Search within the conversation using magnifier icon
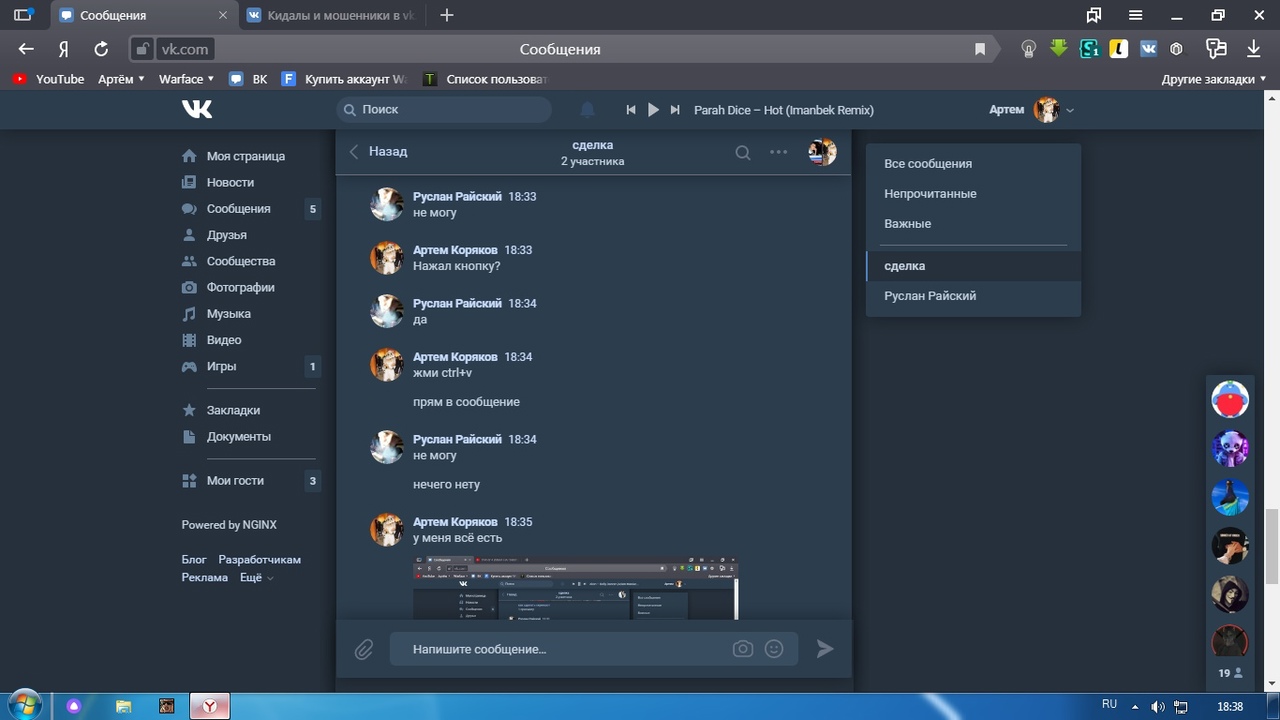The image size is (1280, 720). tap(743, 152)
